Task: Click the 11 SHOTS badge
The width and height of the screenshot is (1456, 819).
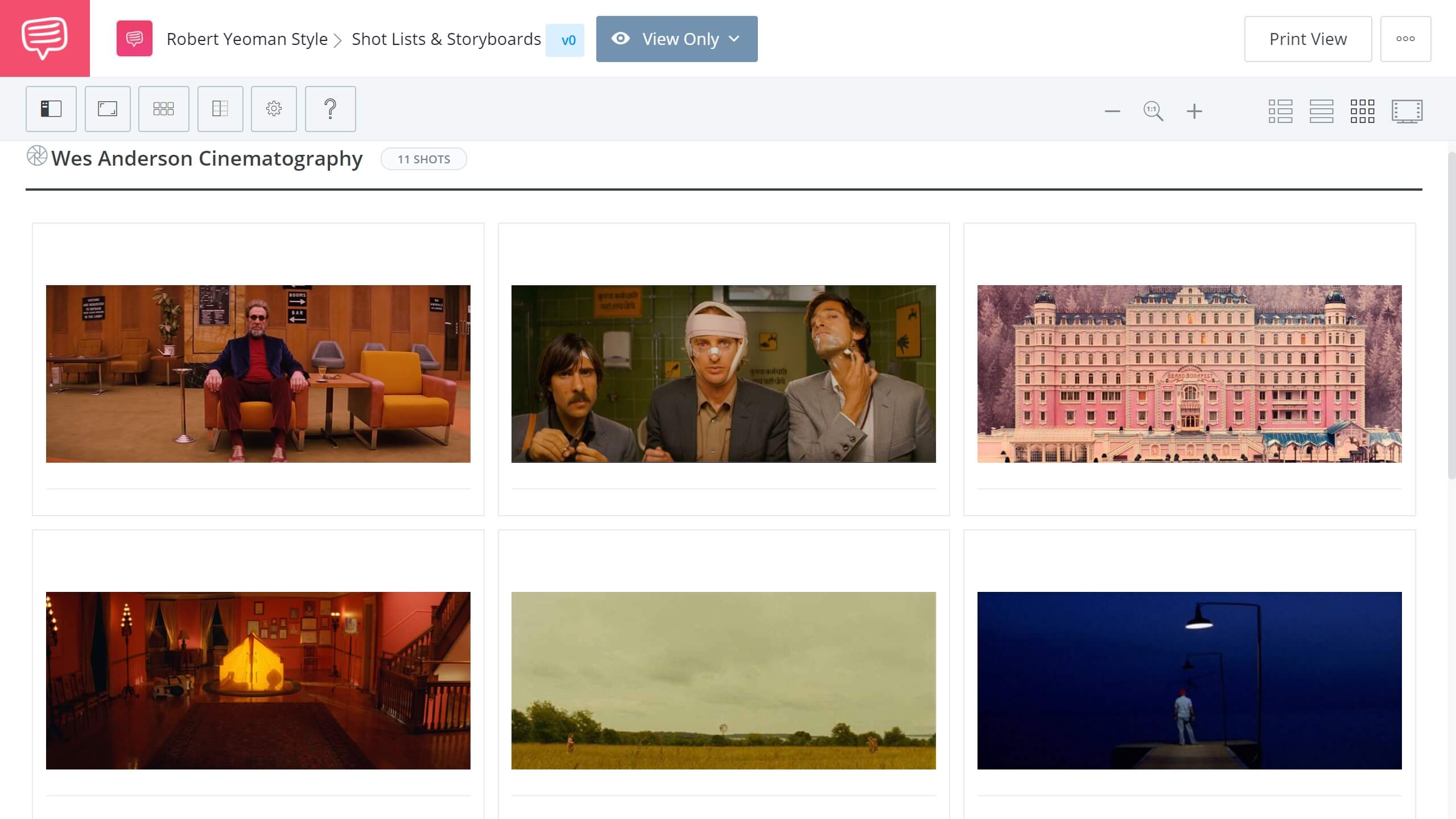Action: pos(424,159)
